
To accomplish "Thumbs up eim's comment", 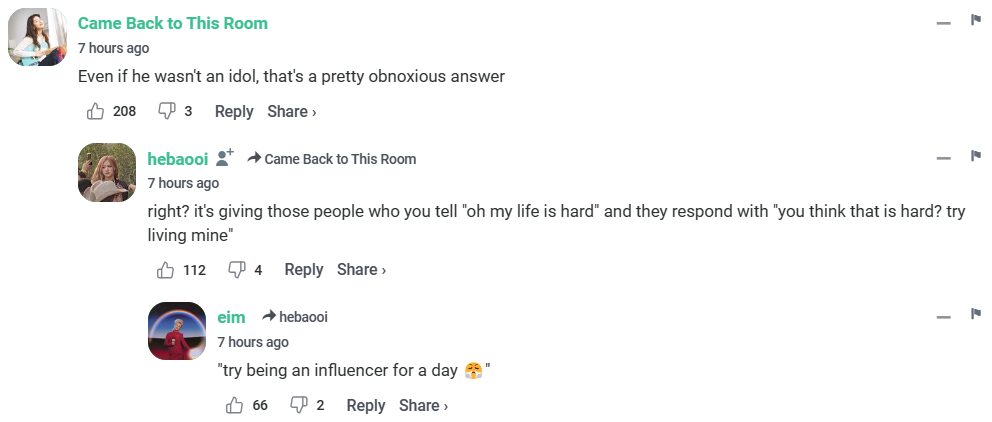I will click(235, 405).
